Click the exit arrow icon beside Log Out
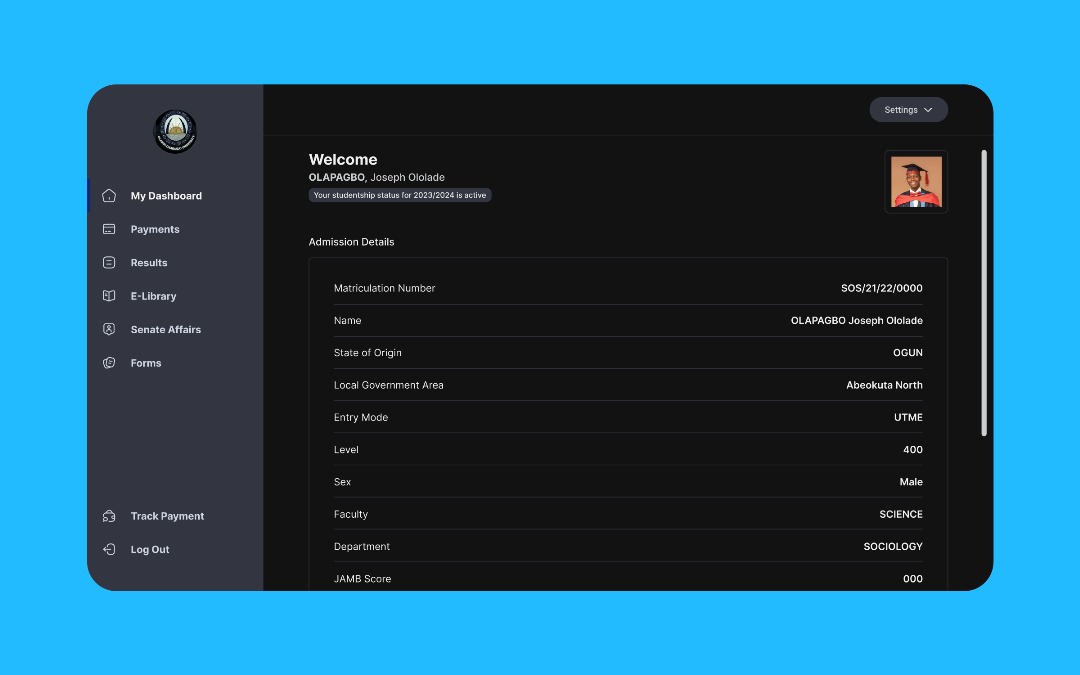This screenshot has height=675, width=1080. point(109,550)
